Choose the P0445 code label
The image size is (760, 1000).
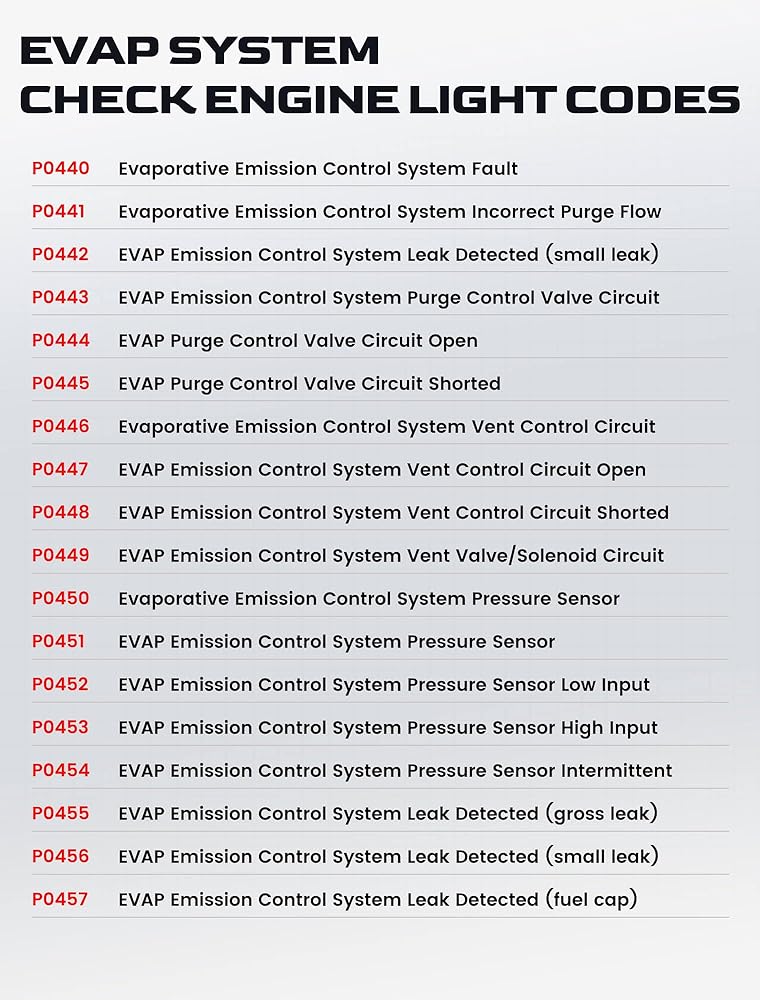tap(60, 384)
